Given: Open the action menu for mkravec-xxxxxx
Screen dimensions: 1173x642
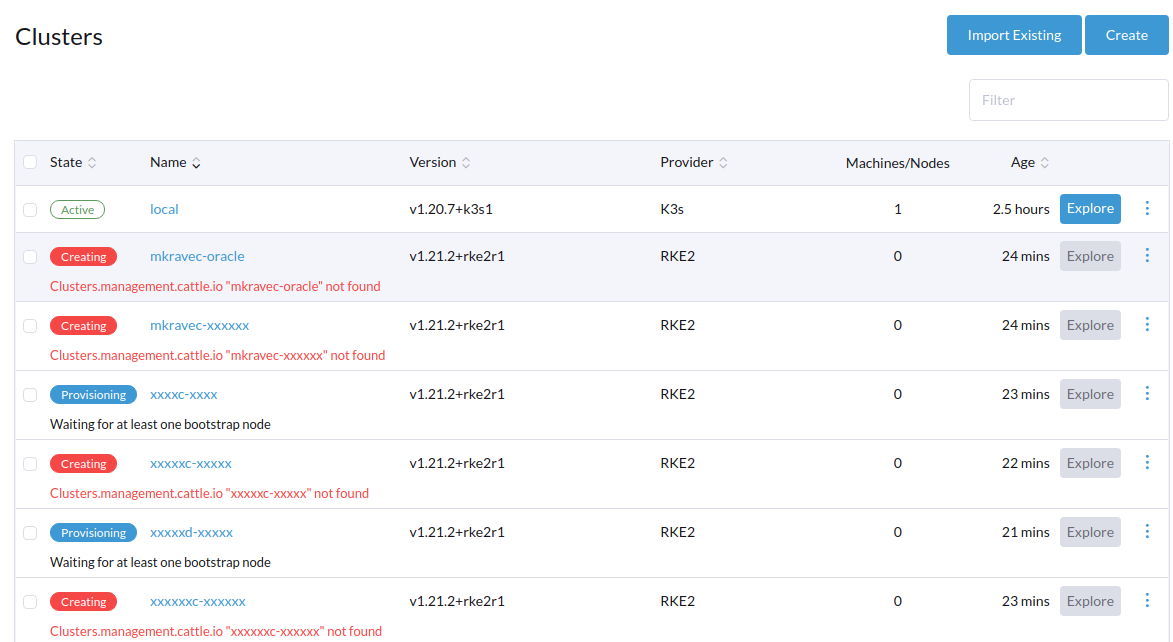Looking at the screenshot, I should pyautogui.click(x=1147, y=324).
